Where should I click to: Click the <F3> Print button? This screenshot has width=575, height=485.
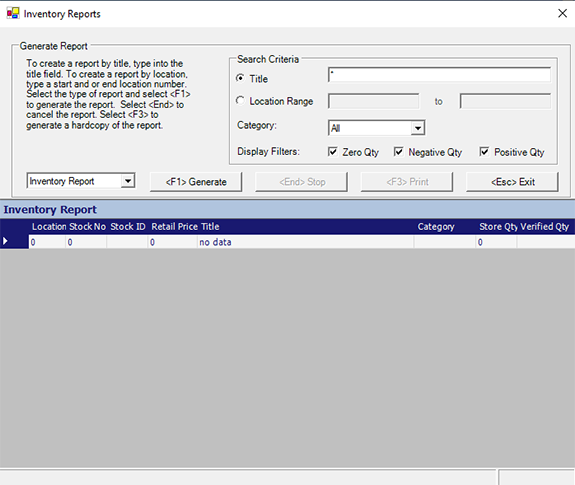(407, 182)
